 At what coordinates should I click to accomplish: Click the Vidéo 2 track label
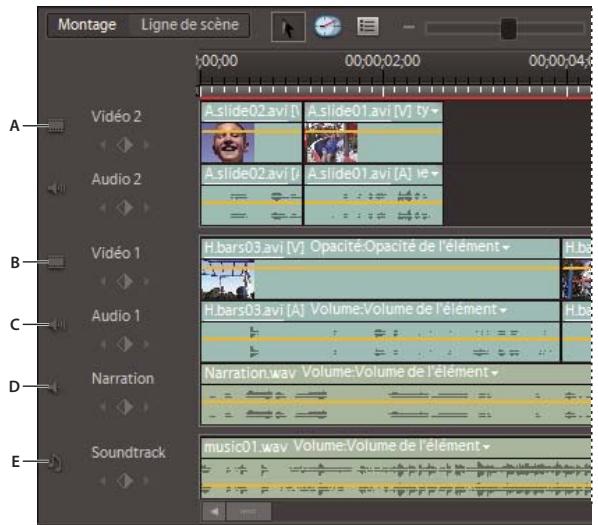click(x=116, y=117)
